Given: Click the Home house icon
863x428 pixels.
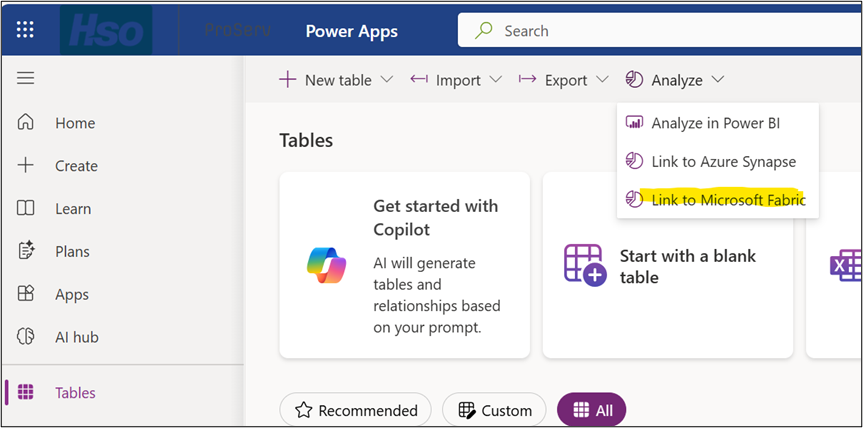Looking at the screenshot, I should point(26,123).
